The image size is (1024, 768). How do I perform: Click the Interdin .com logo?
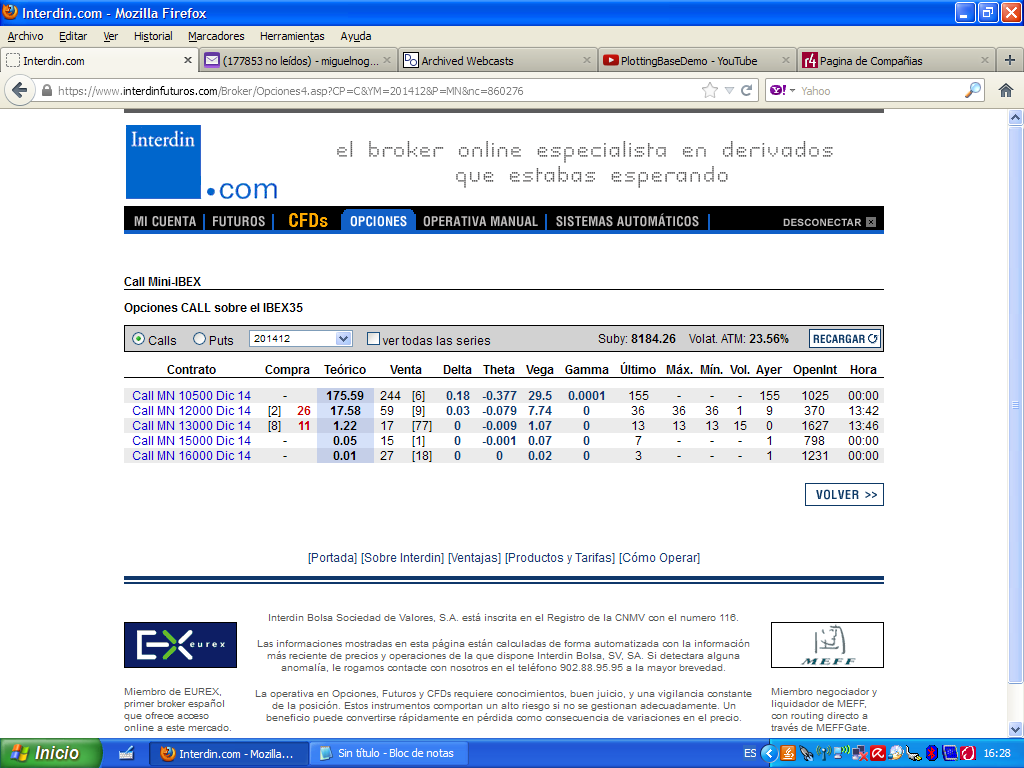(202, 162)
